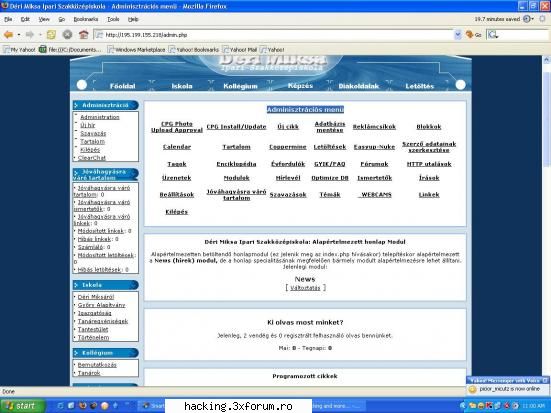Image resolution: width=551 pixels, height=413 pixels.
Task: Open the Fórumok admin link
Action: click(374, 164)
